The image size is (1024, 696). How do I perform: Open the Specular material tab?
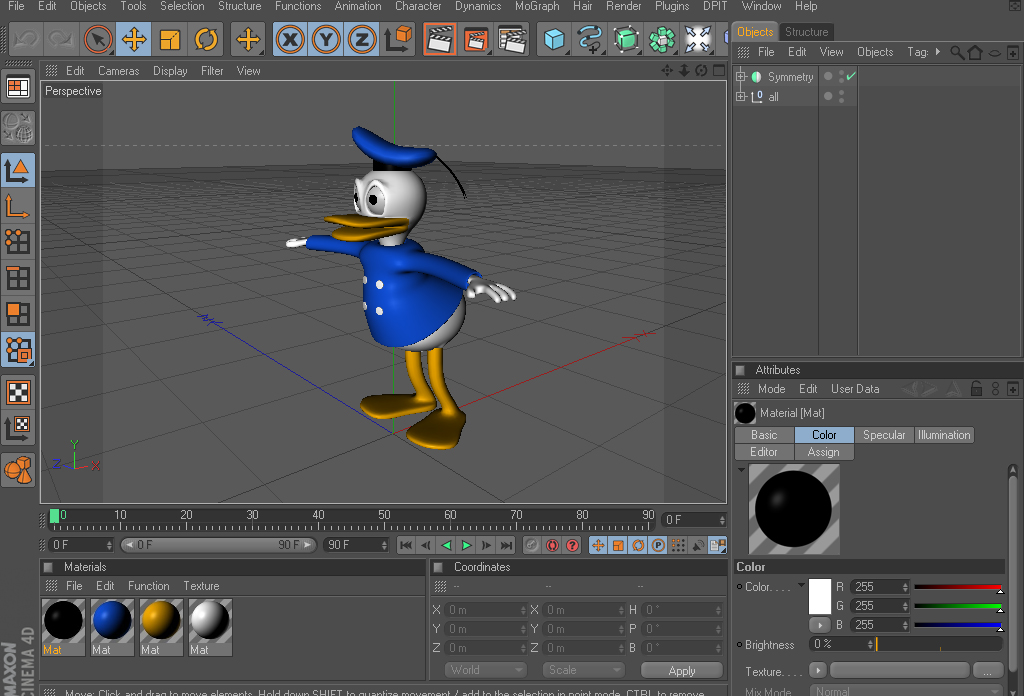click(884, 435)
